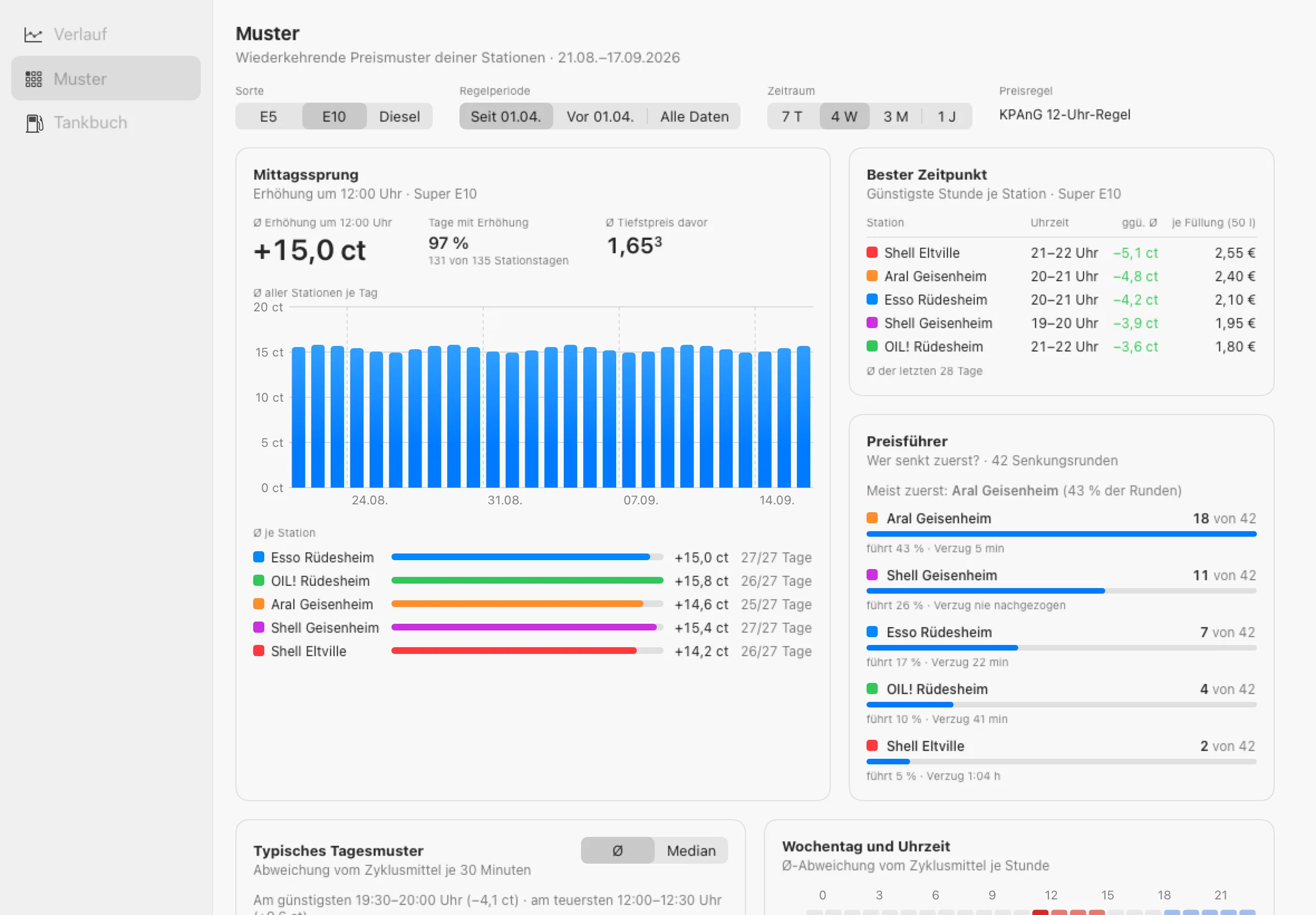This screenshot has width=1316, height=915.
Task: Click blue swatch beside Esso Rüdesheim in Bester Zeitpunkt
Action: click(x=872, y=299)
